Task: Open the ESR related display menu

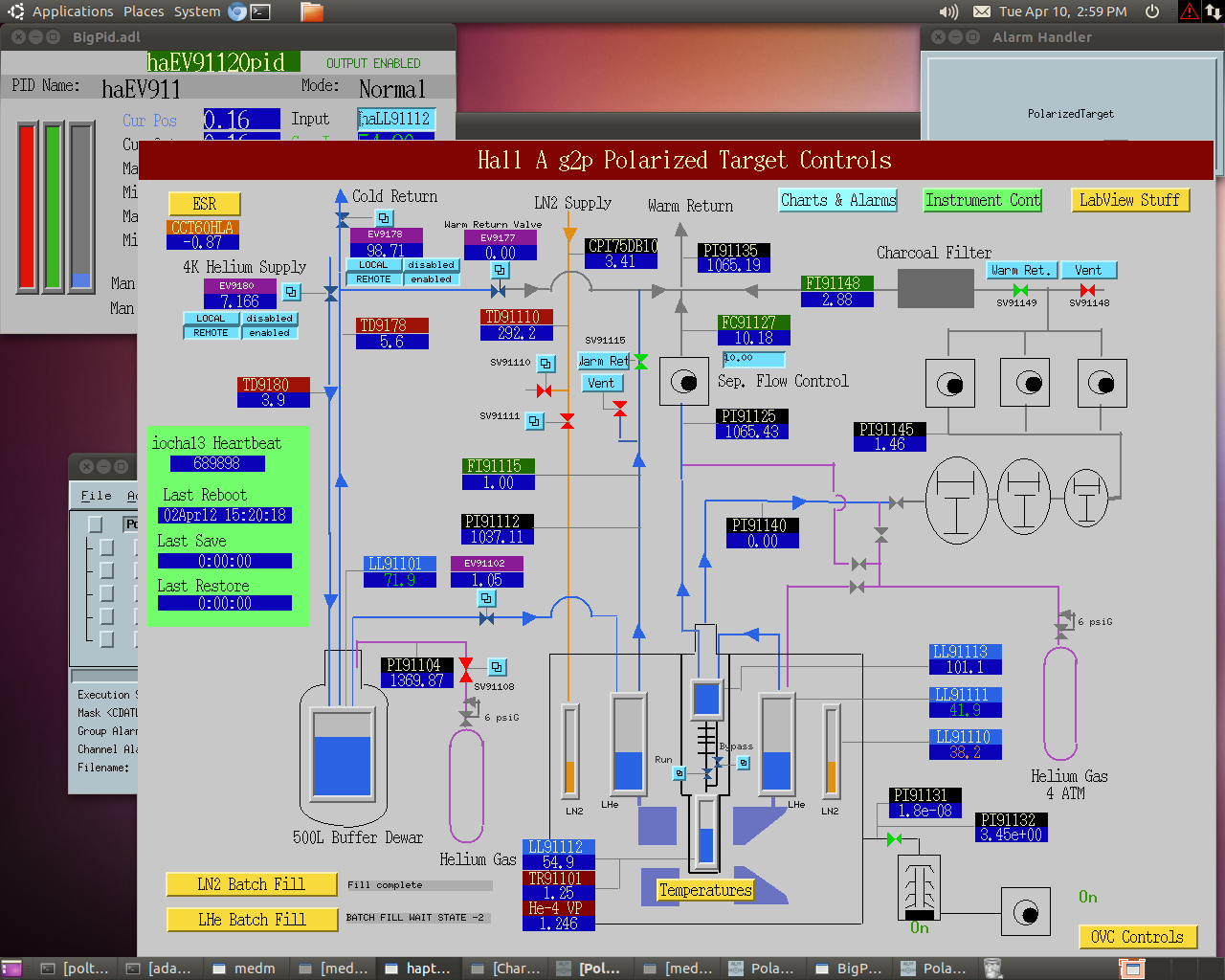Action: 205,204
